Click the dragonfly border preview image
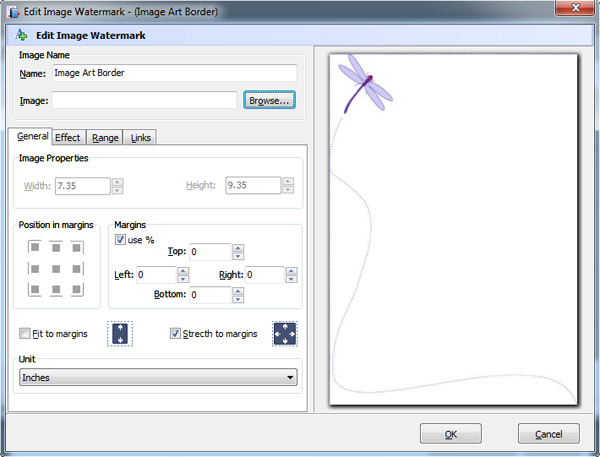600x457 pixels. (x=454, y=230)
